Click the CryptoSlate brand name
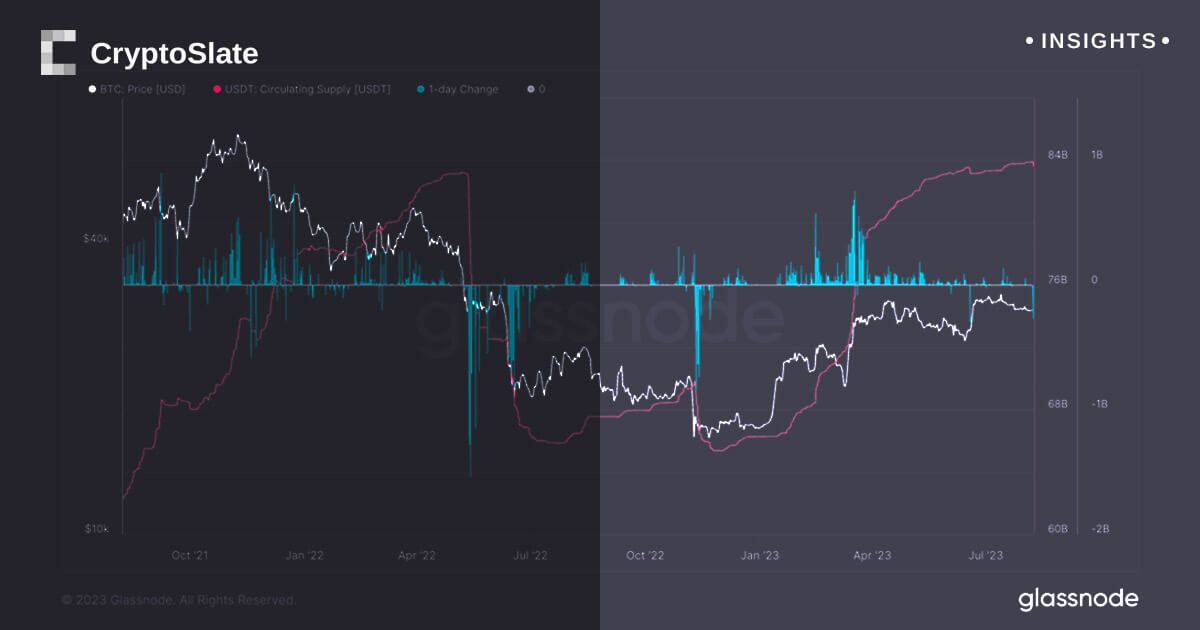1200x630 pixels. pyautogui.click(x=174, y=54)
